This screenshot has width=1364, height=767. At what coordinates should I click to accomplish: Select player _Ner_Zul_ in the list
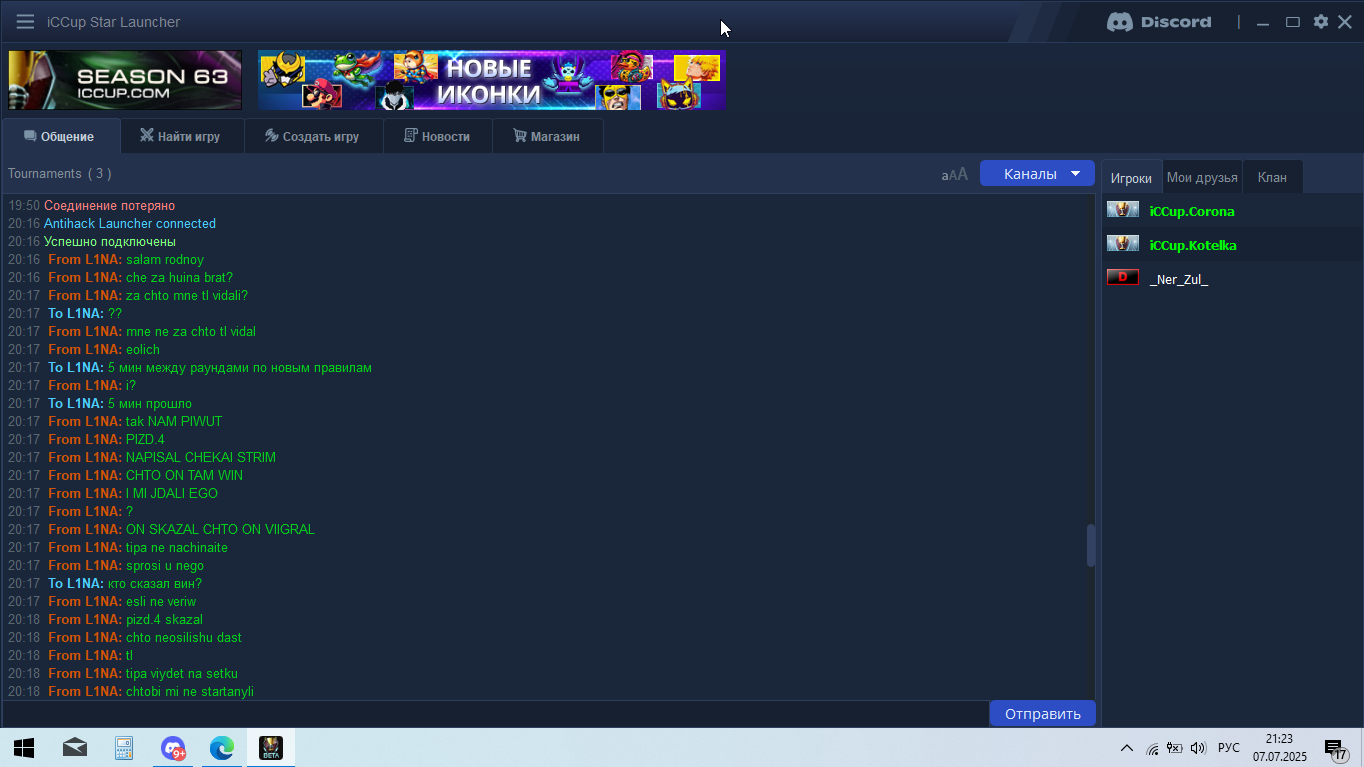[1232, 279]
